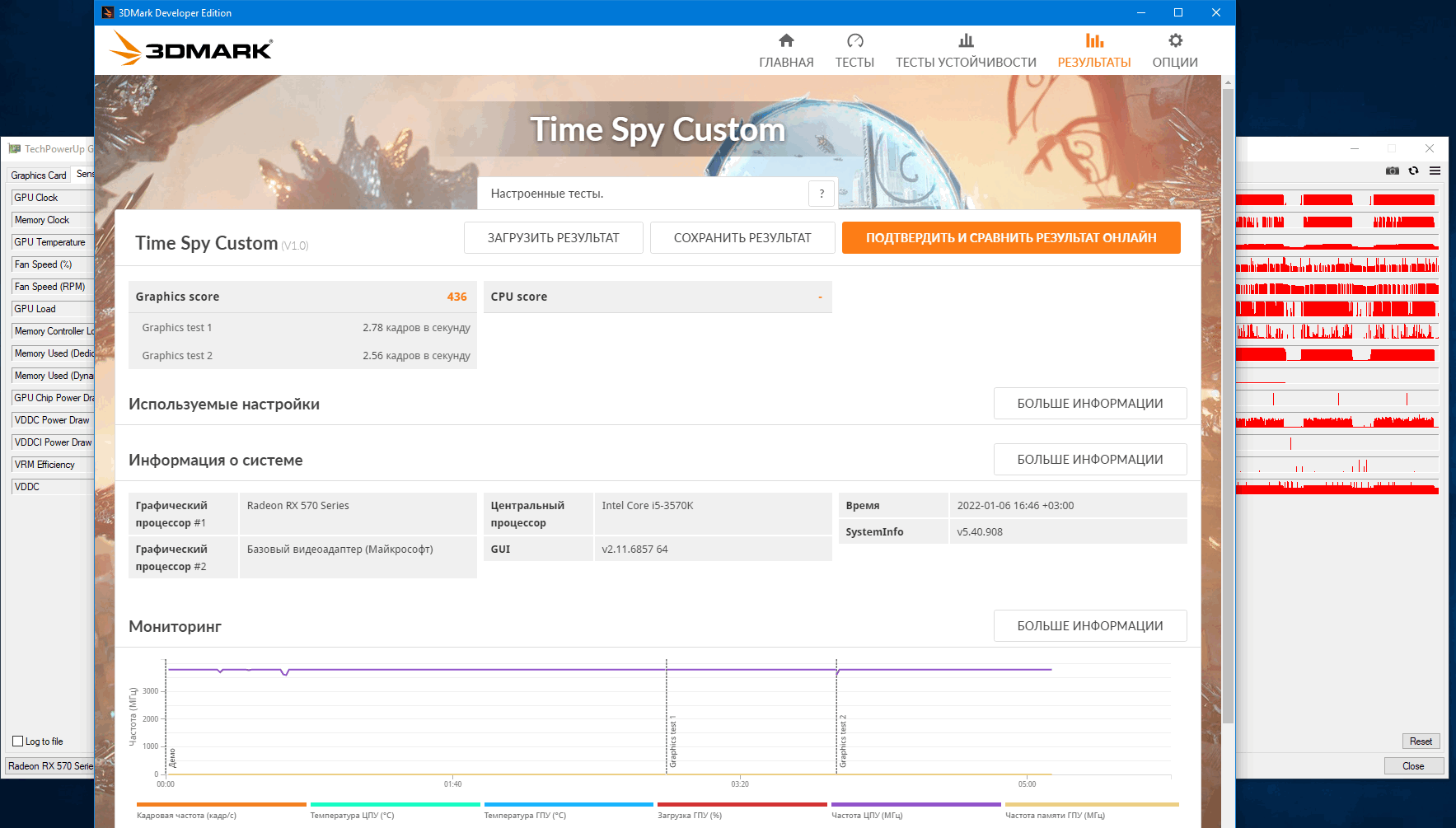
Task: Open the GPU Load sensor dropdown
Action: pos(53,309)
